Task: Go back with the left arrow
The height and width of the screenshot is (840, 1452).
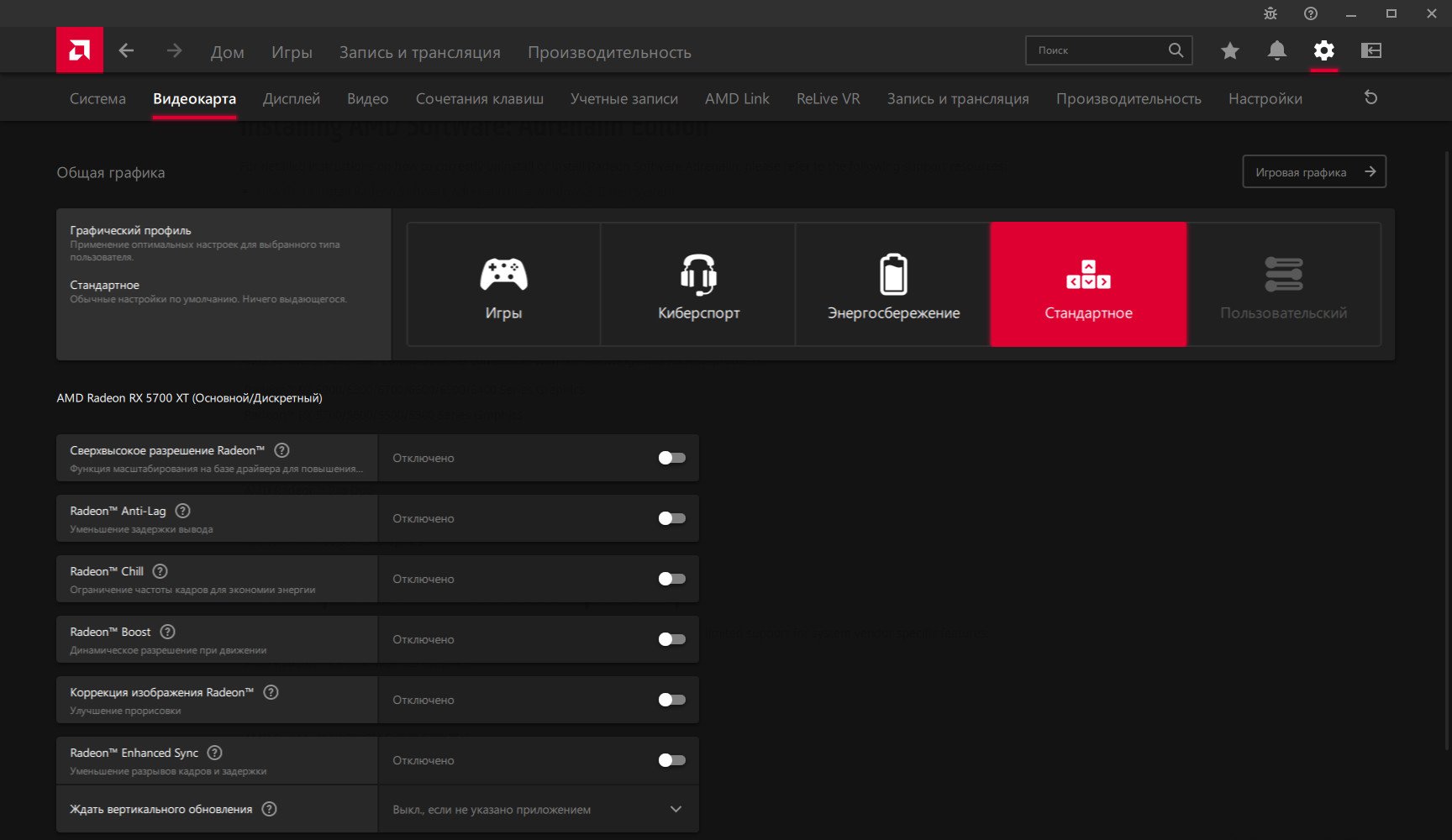Action: (126, 50)
